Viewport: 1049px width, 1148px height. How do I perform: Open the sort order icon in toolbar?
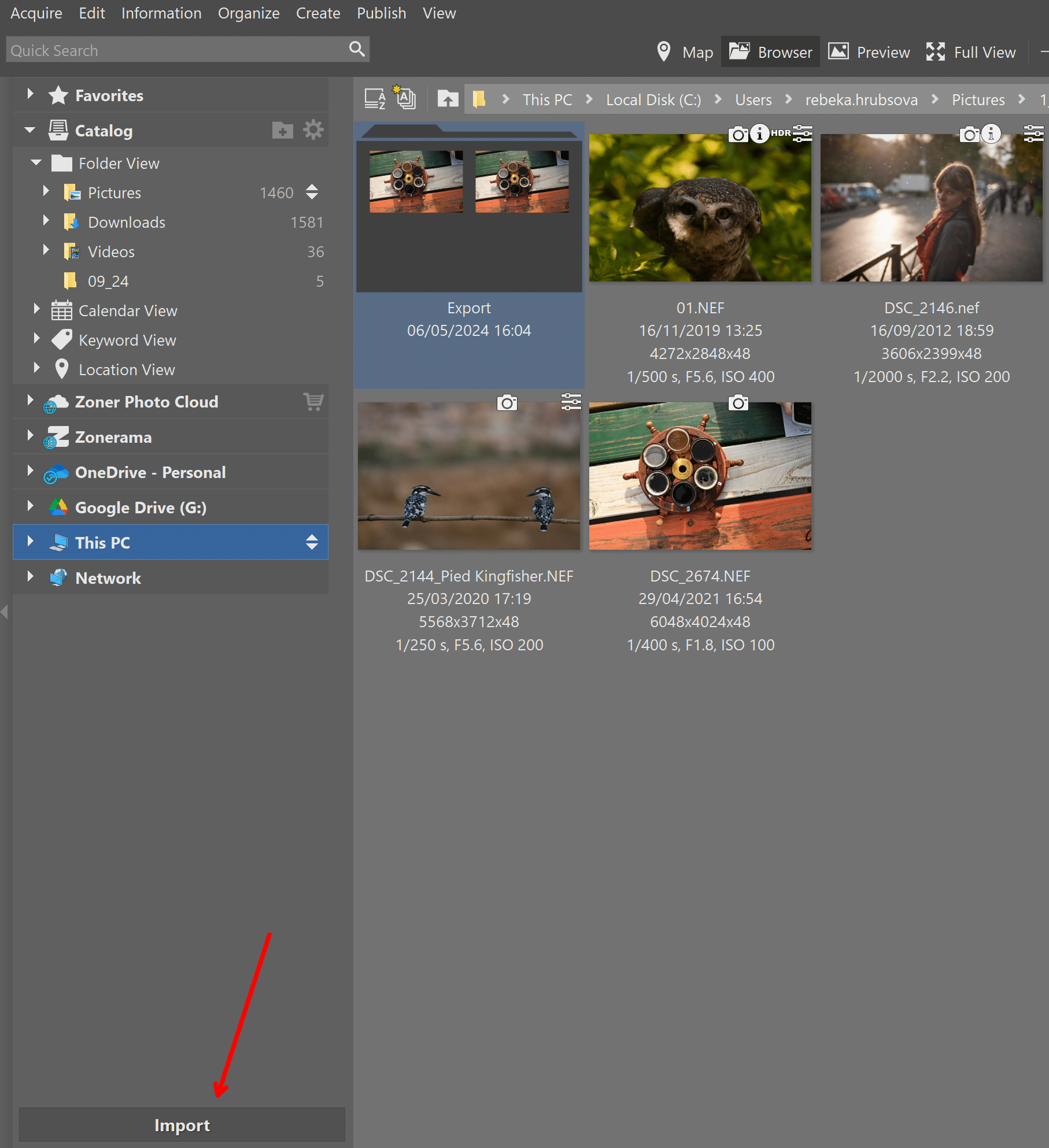click(375, 99)
